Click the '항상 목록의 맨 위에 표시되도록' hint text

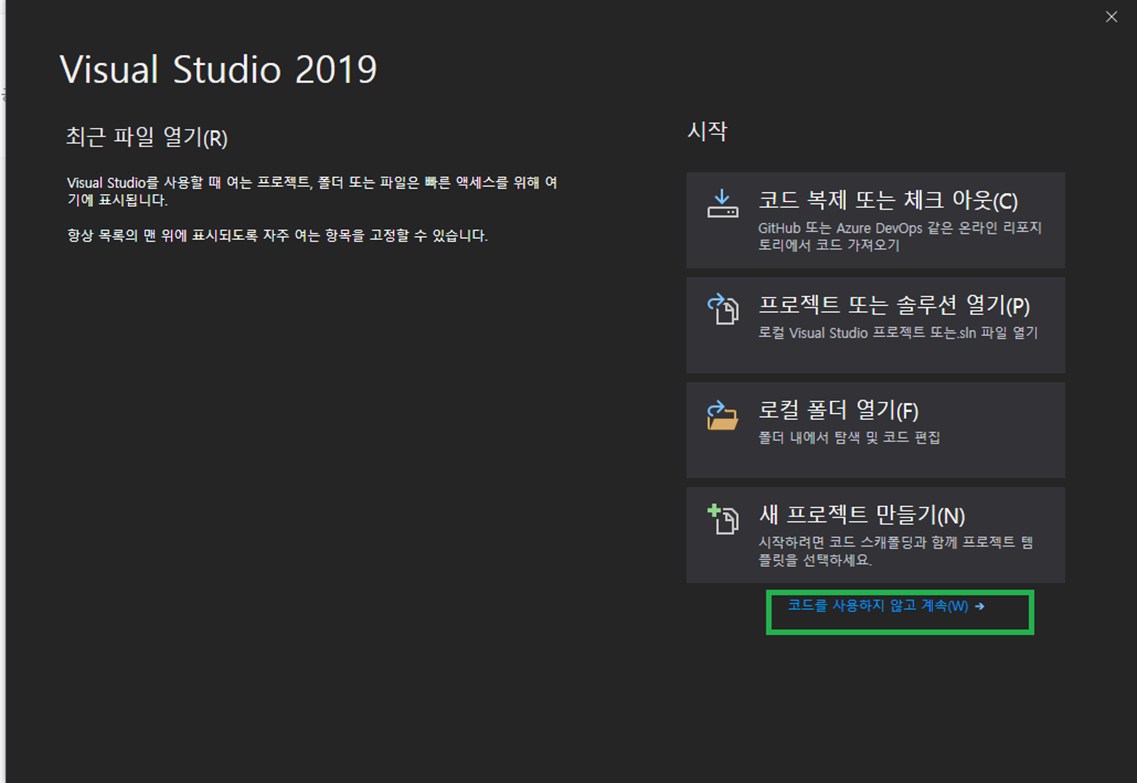tap(278, 236)
